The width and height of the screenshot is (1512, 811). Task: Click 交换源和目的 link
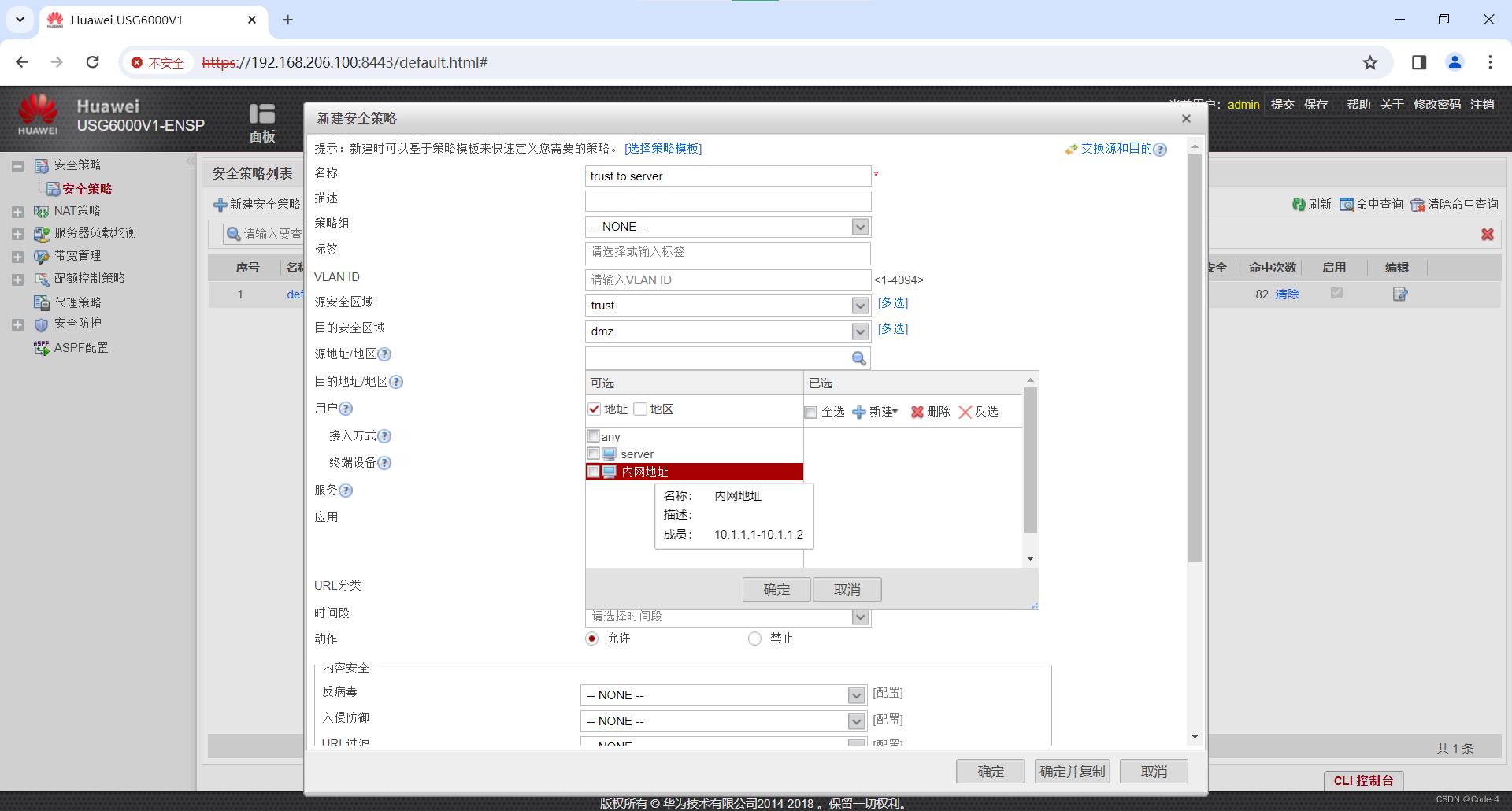click(1116, 149)
